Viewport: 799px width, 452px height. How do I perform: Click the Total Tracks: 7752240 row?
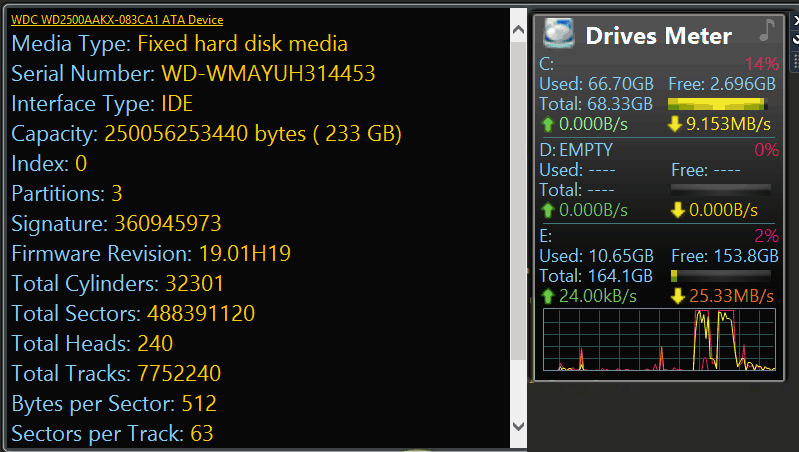[116, 374]
